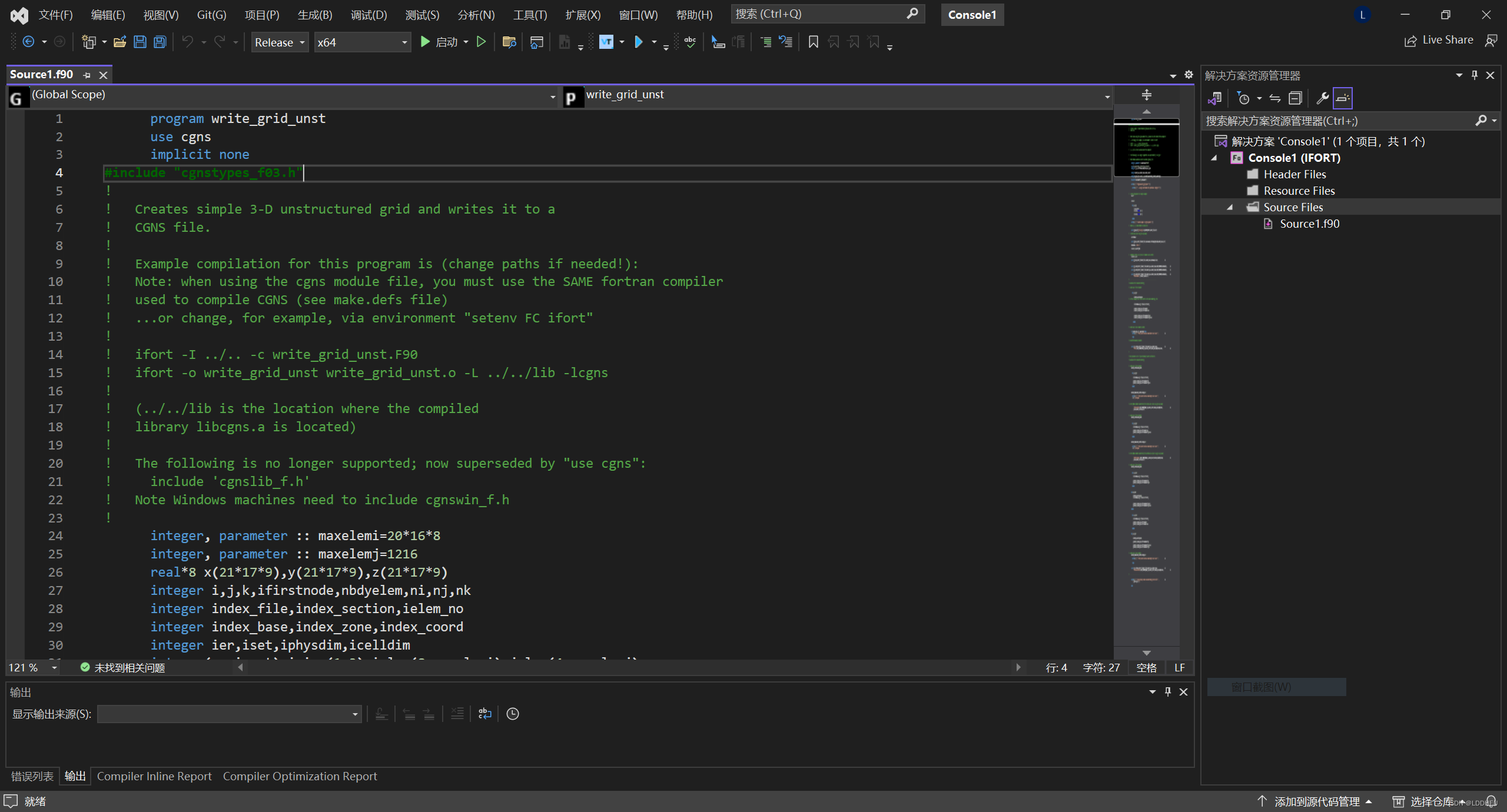Viewport: 1507px width, 812px height.
Task: Click the Find in Files icon
Action: [x=509, y=42]
